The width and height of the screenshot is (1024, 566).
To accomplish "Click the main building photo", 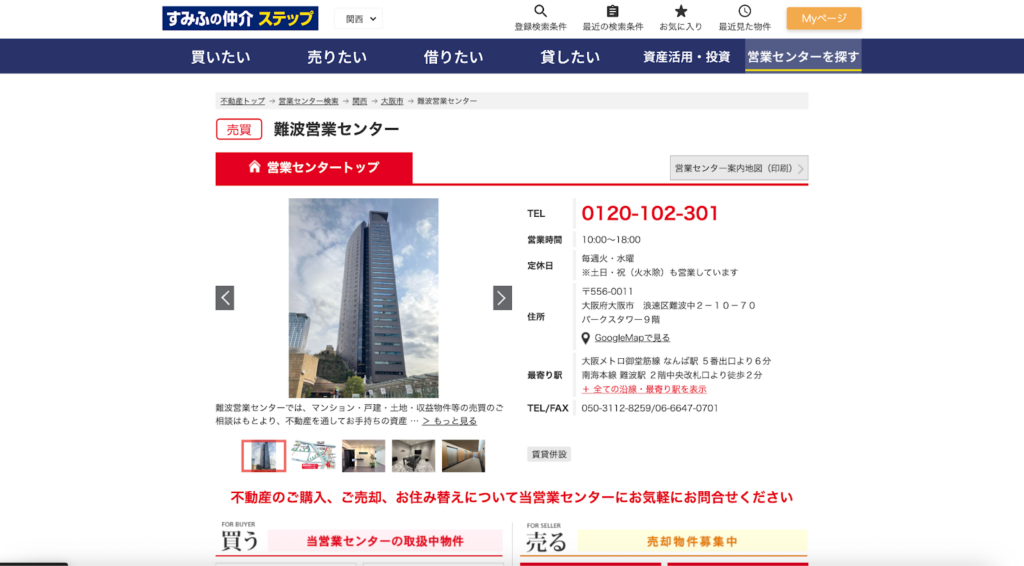I will 363,298.
